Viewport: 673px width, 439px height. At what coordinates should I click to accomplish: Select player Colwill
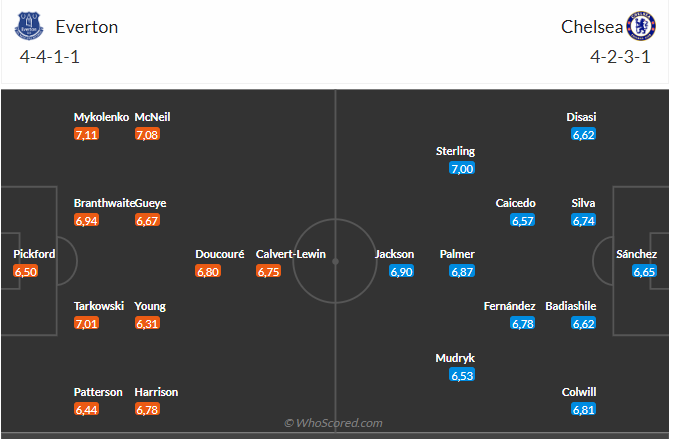click(579, 392)
